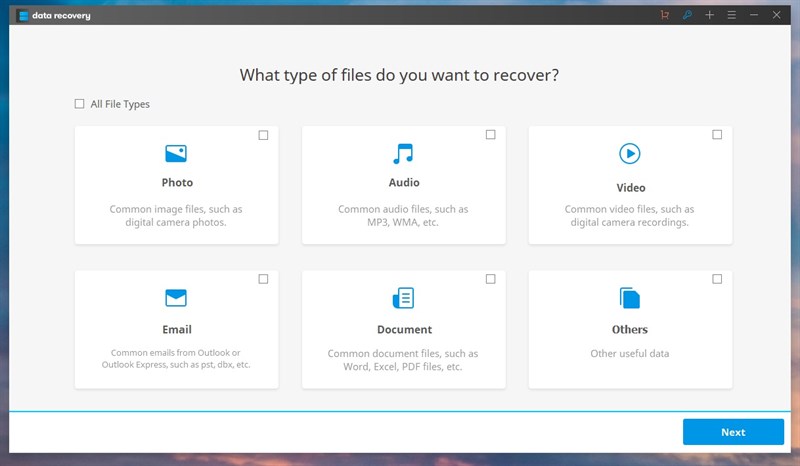
Task: Click the key register icon
Action: pyautogui.click(x=687, y=15)
